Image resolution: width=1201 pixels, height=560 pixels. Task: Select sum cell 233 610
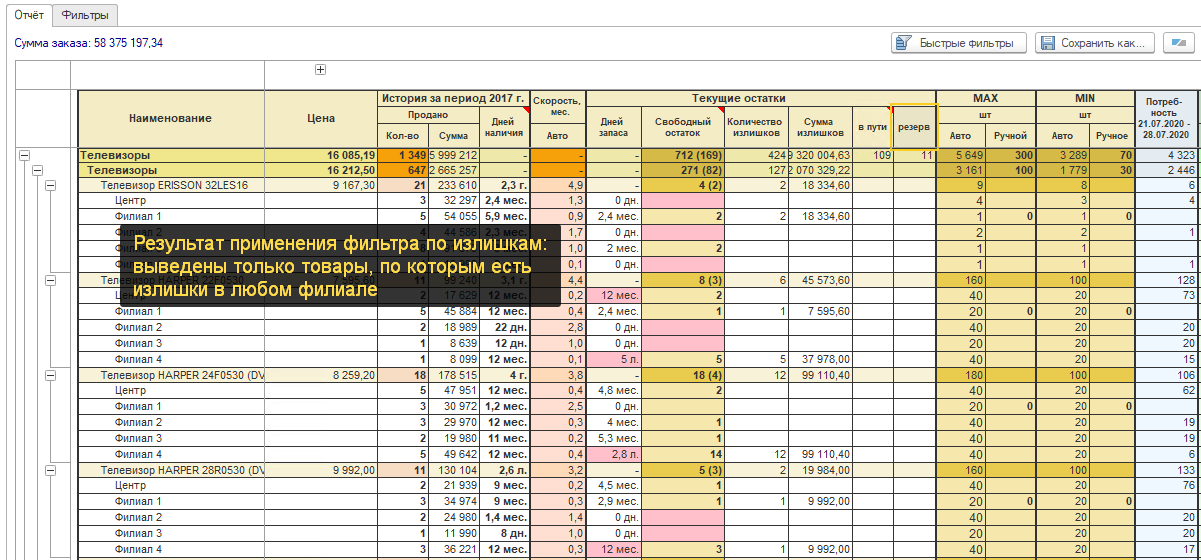tap(454, 186)
